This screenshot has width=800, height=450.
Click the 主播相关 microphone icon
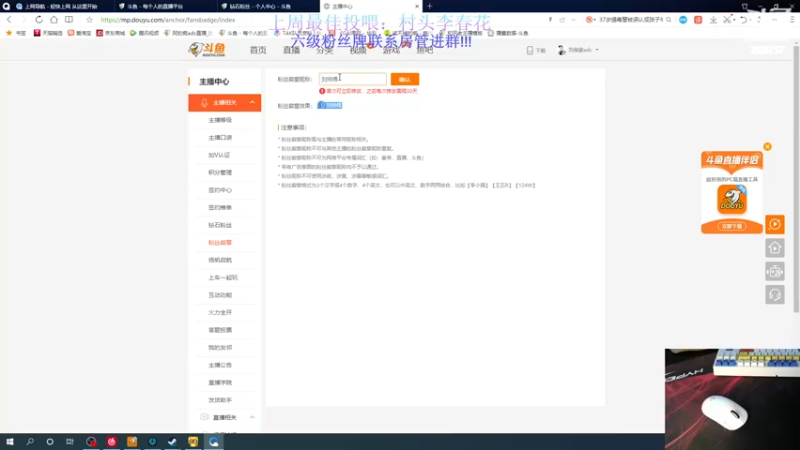click(204, 103)
